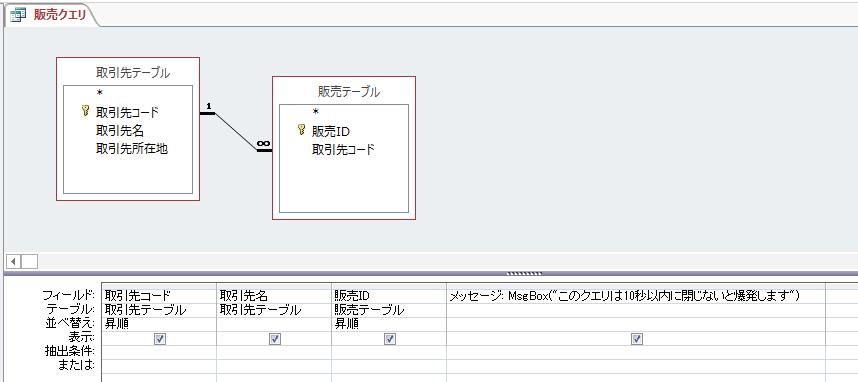Click column selector above 取引先コード field
Image resolution: width=858 pixels, height=382 pixels.
159,286
